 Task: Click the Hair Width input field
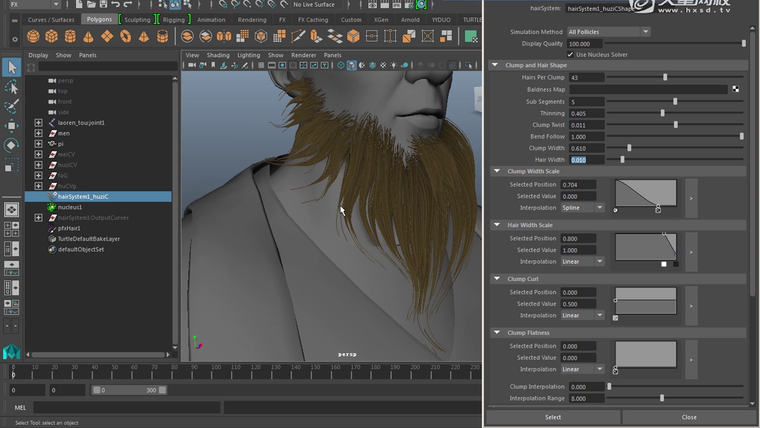(x=586, y=160)
